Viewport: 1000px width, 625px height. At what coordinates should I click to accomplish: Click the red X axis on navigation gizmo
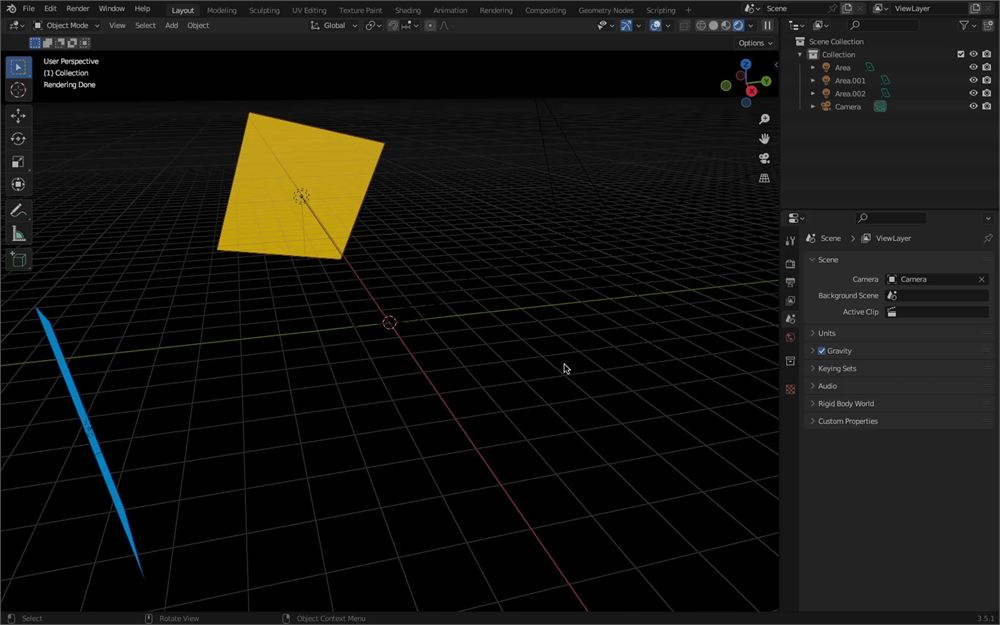751,91
